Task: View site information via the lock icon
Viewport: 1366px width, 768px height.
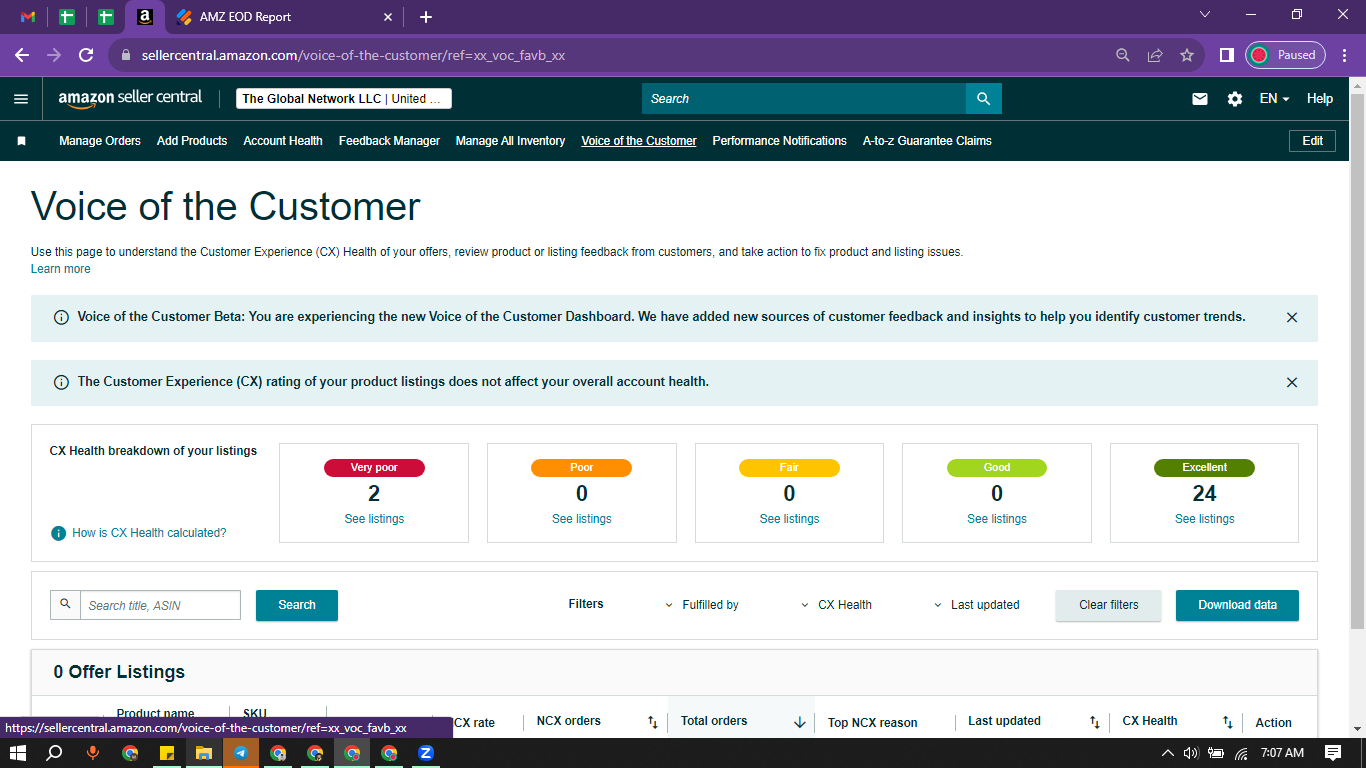Action: pyautogui.click(x=126, y=56)
